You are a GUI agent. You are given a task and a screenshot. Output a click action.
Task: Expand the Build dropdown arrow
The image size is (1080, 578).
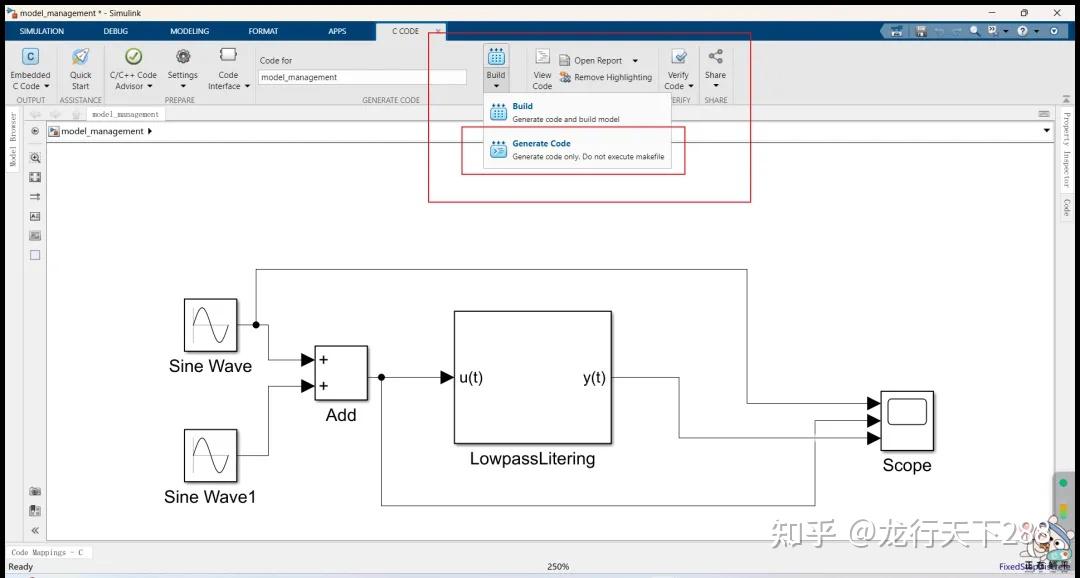click(496, 87)
